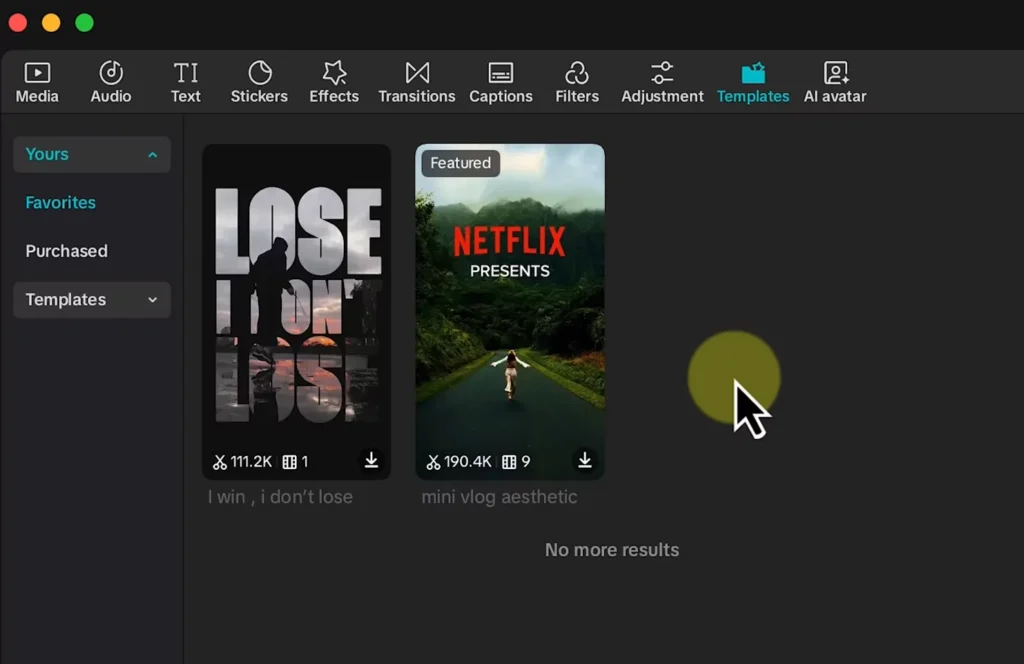The height and width of the screenshot is (664, 1024).
Task: Click the green macOS fullscreen button
Action: pyautogui.click(x=85, y=22)
